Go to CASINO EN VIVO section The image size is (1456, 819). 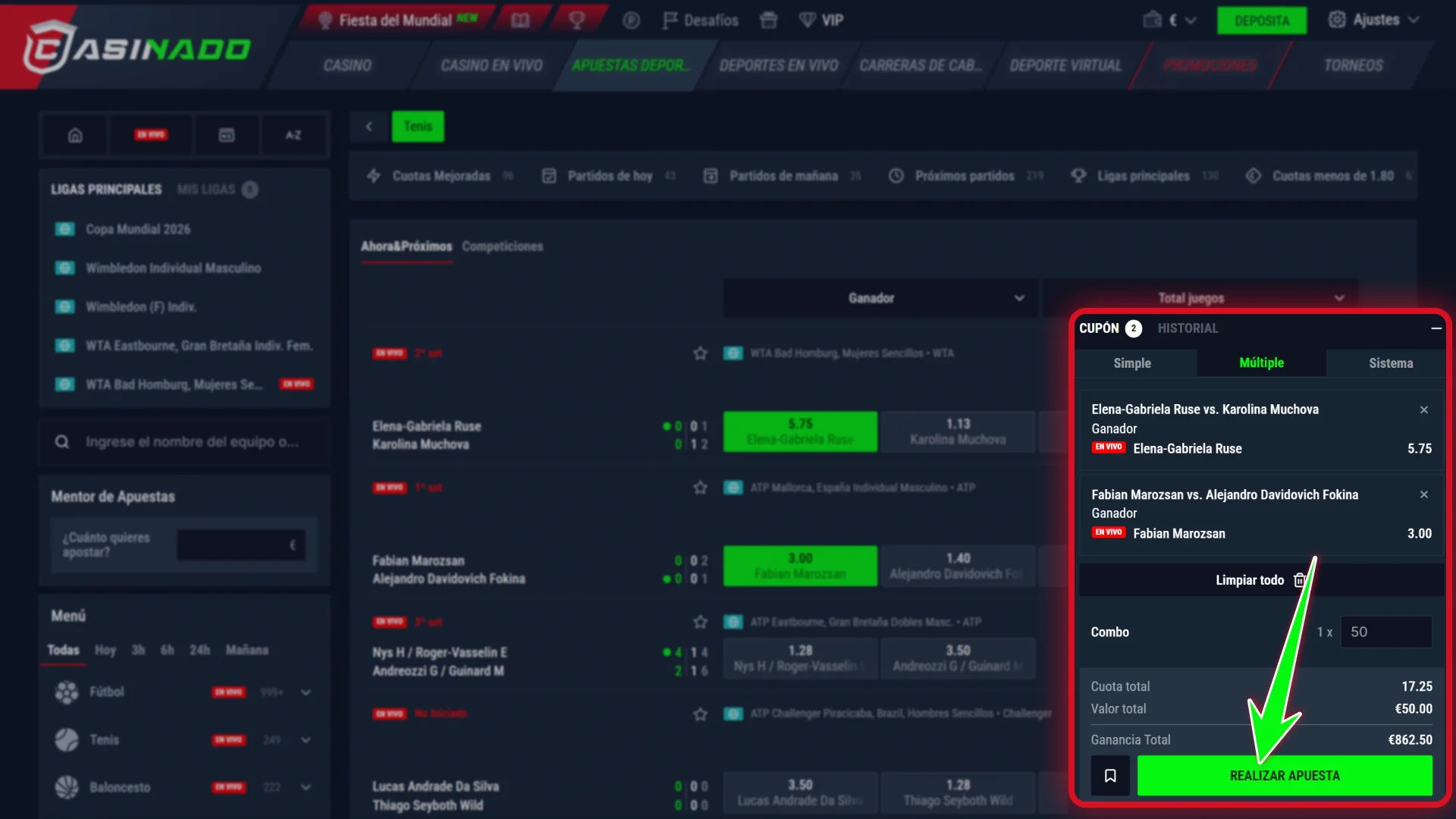pyautogui.click(x=491, y=65)
